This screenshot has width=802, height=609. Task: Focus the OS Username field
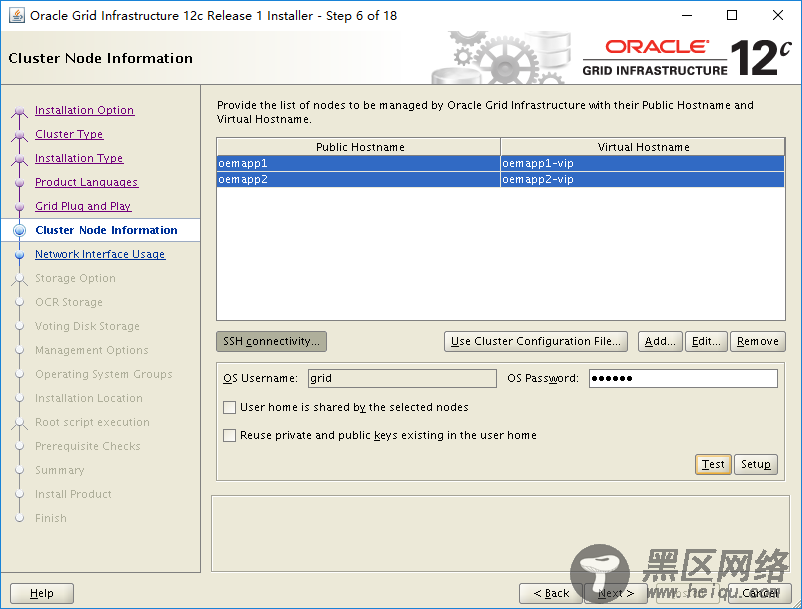point(402,378)
